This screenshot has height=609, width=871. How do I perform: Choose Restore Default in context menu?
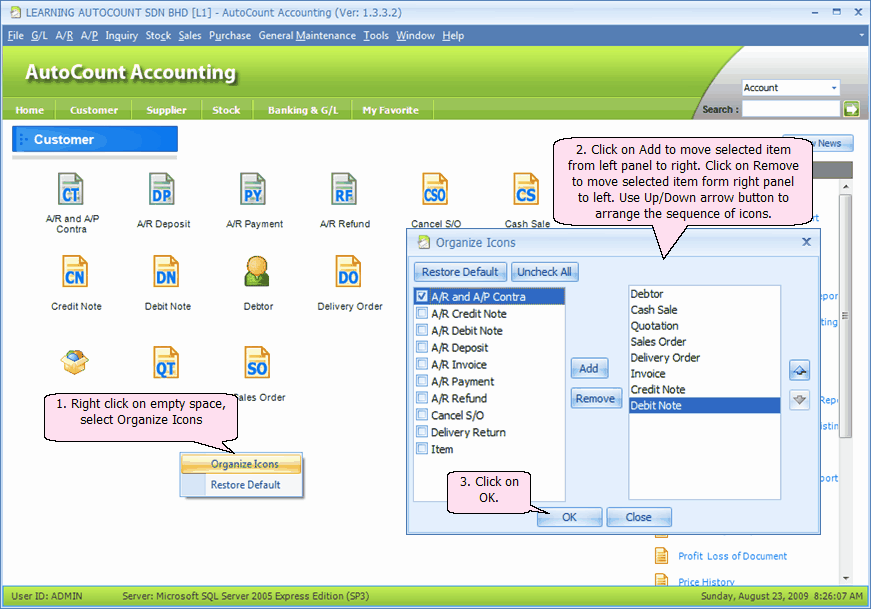(x=242, y=485)
